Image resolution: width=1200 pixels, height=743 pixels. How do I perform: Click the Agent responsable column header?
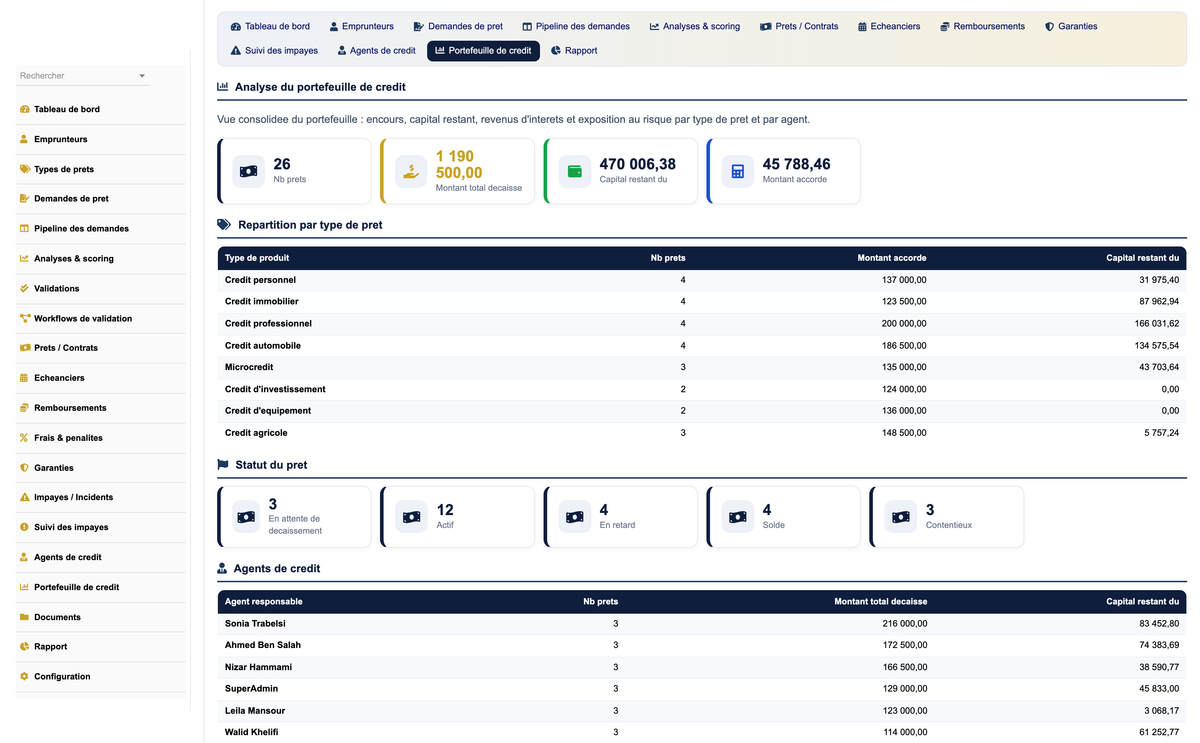coord(264,602)
